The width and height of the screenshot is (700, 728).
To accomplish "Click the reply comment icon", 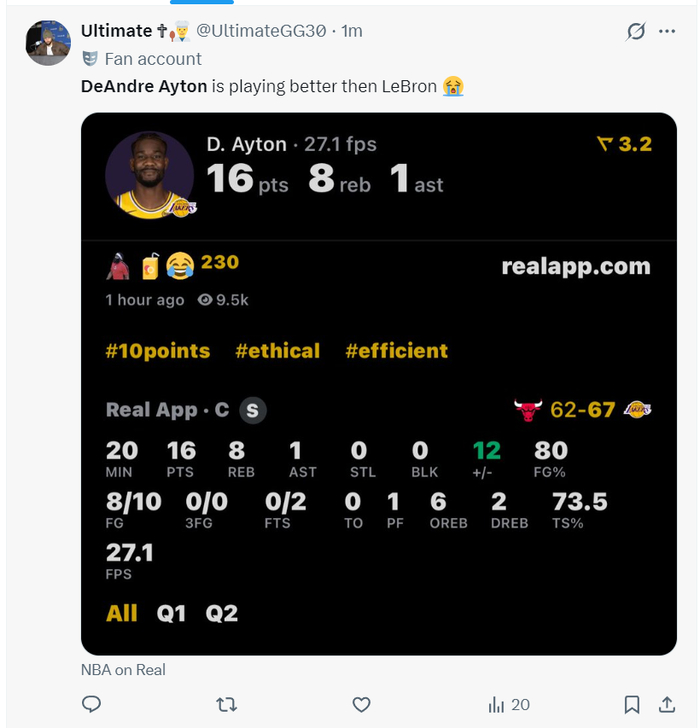I will pyautogui.click(x=91, y=705).
